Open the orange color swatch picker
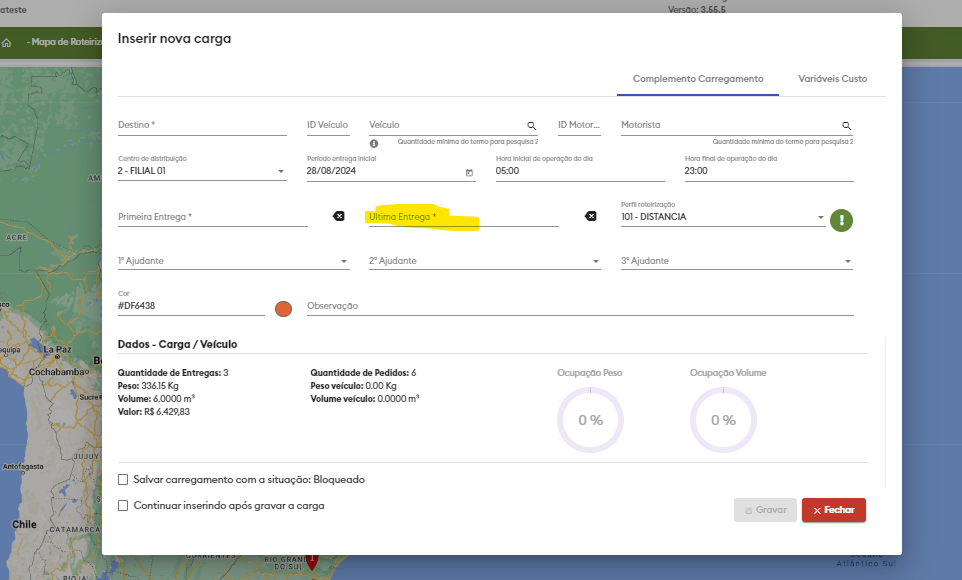 (283, 308)
